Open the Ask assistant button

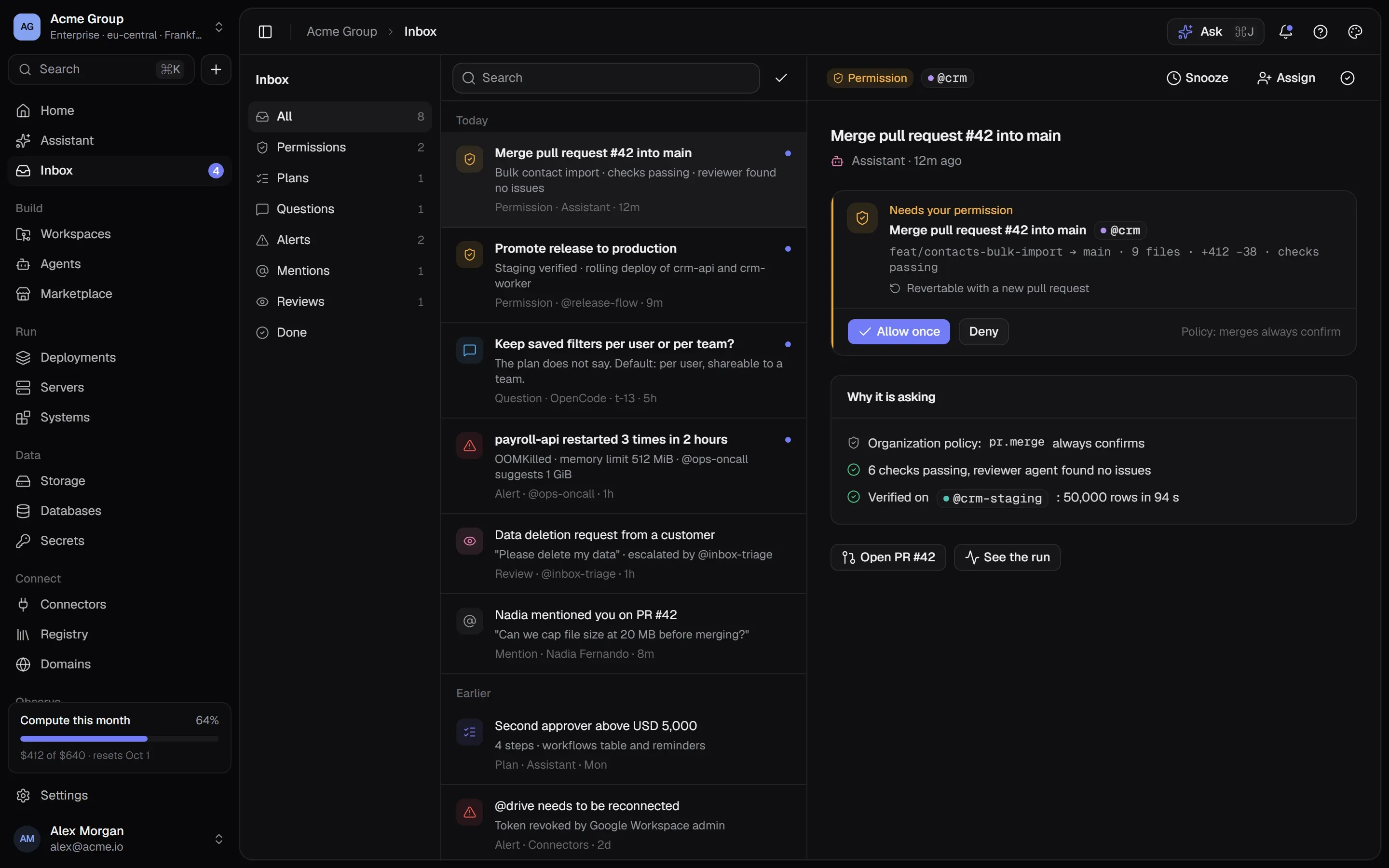pos(1215,31)
